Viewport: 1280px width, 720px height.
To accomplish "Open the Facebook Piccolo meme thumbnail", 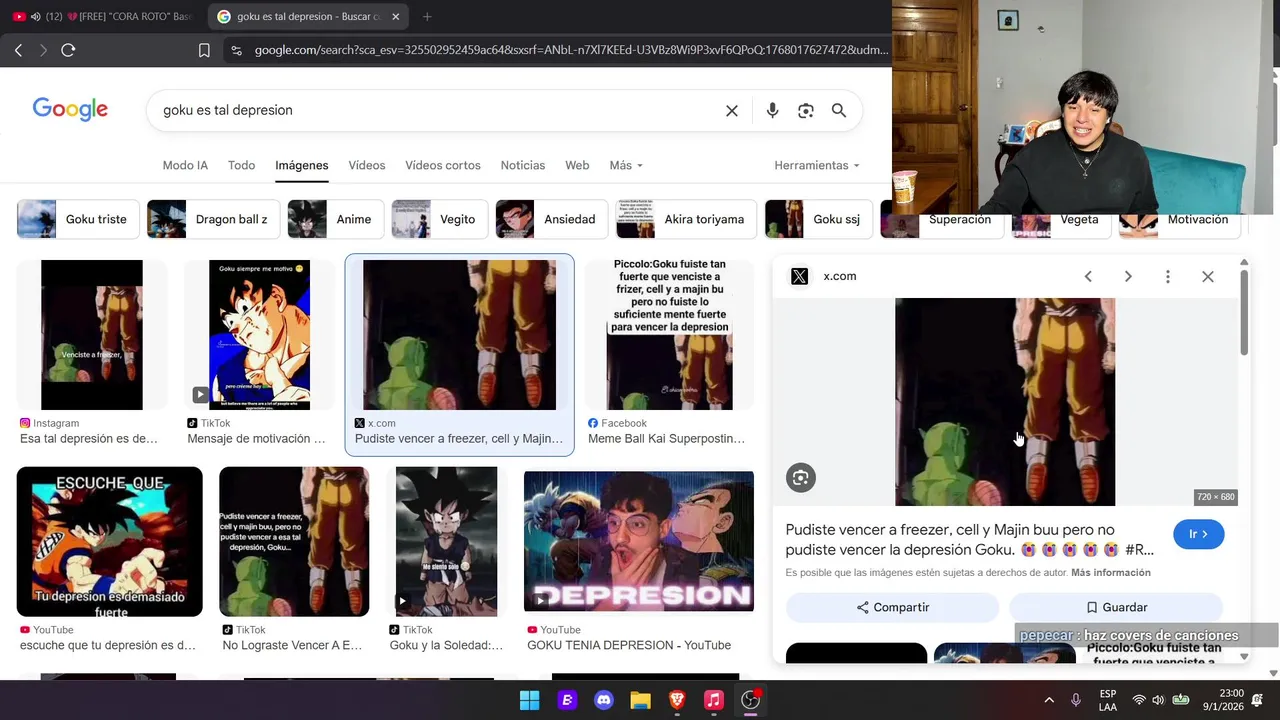I will coord(669,335).
